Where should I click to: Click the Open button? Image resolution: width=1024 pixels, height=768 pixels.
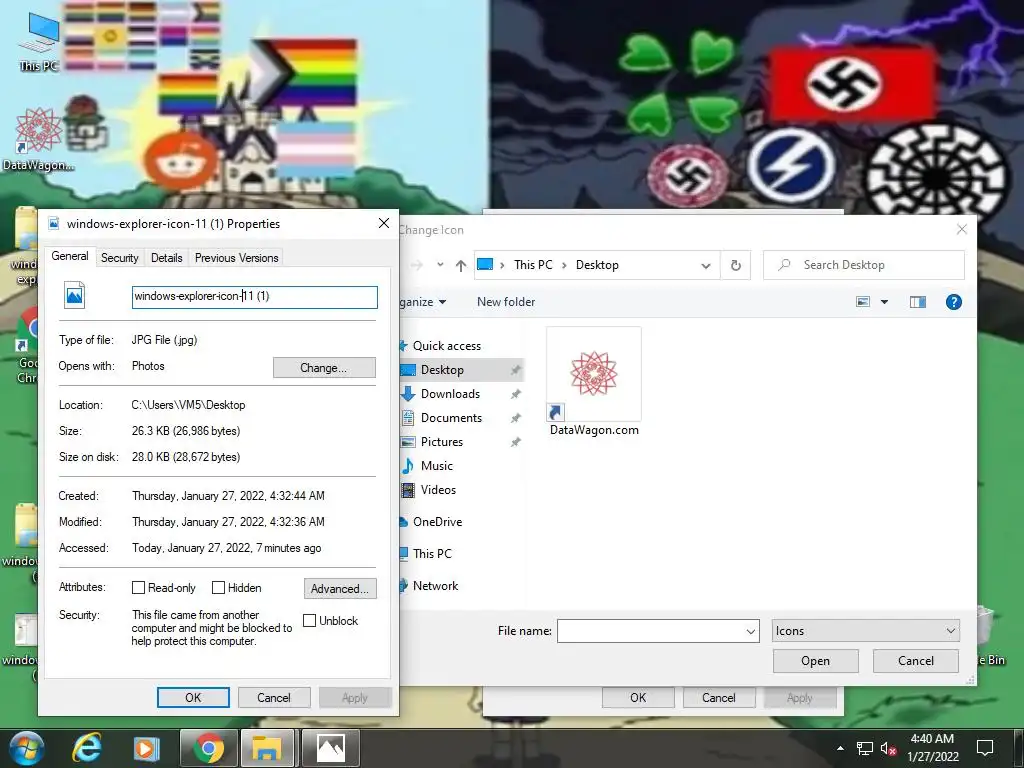tap(815, 661)
